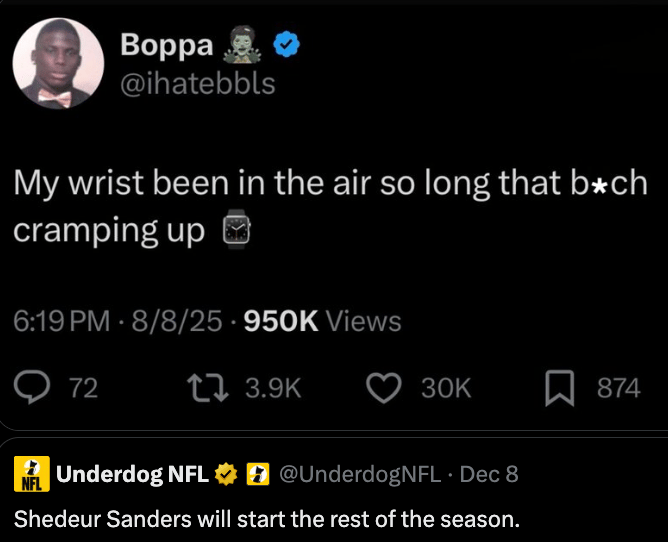Like the tweet with the heart icon
Viewport: 668px width, 542px height.
pos(385,387)
